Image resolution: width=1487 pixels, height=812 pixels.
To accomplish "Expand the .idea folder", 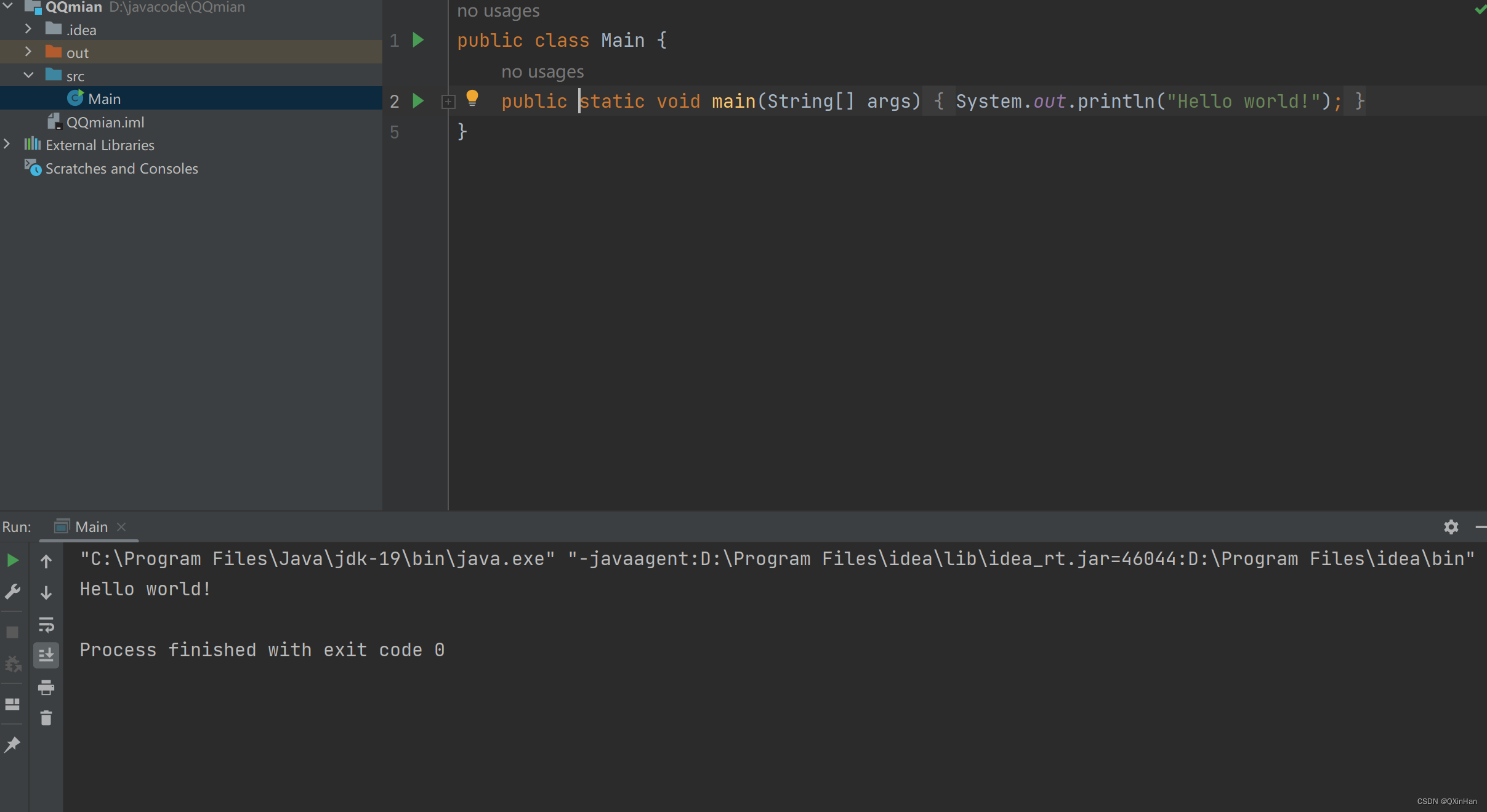I will click(28, 29).
